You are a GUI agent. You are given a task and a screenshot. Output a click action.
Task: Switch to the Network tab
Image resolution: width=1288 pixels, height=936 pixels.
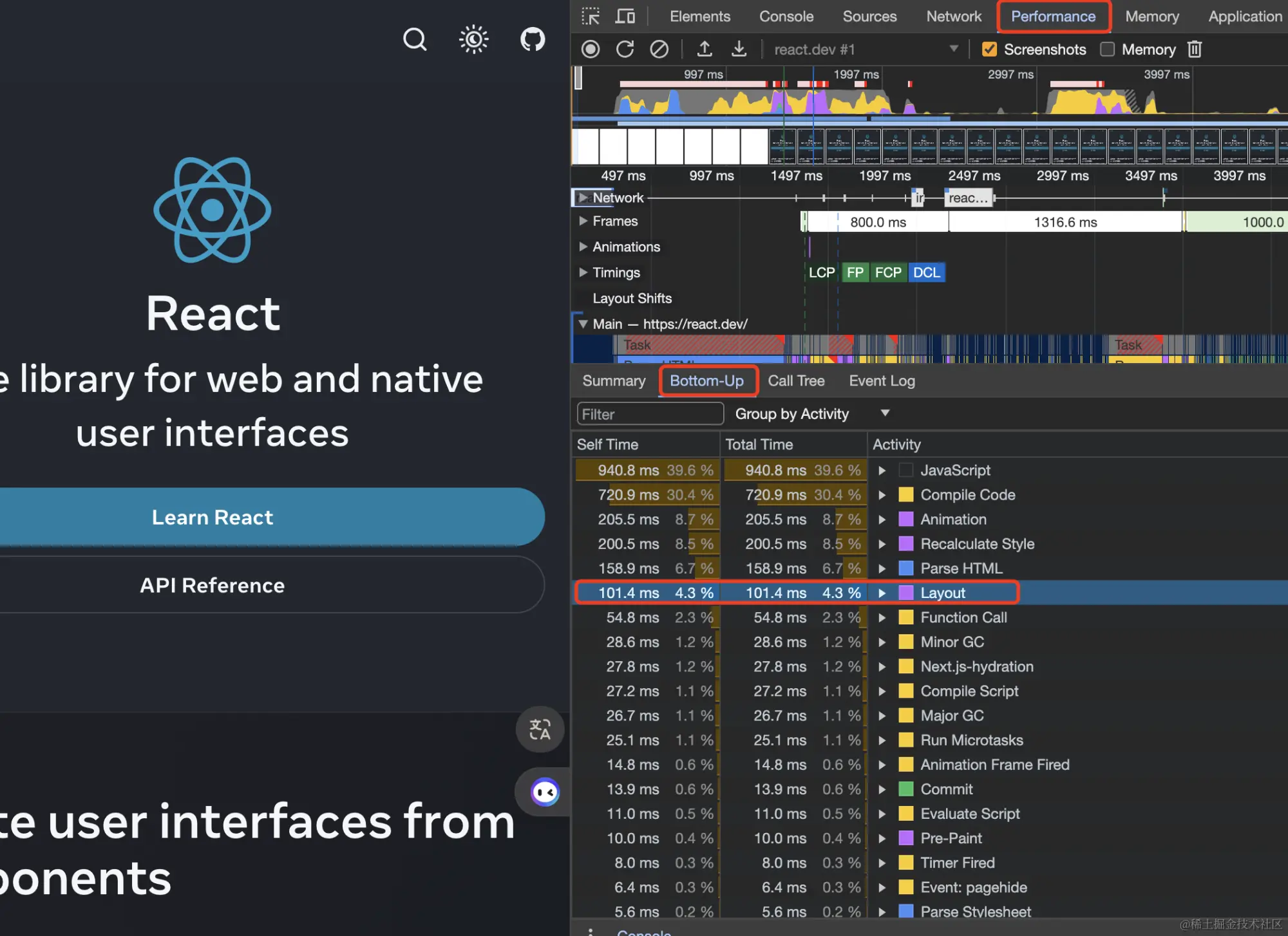954,16
